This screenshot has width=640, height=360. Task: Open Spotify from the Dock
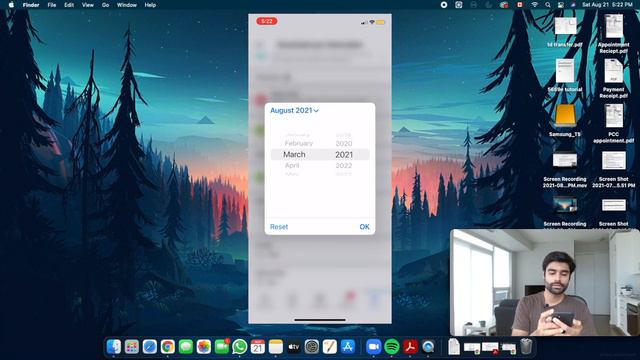click(x=392, y=347)
